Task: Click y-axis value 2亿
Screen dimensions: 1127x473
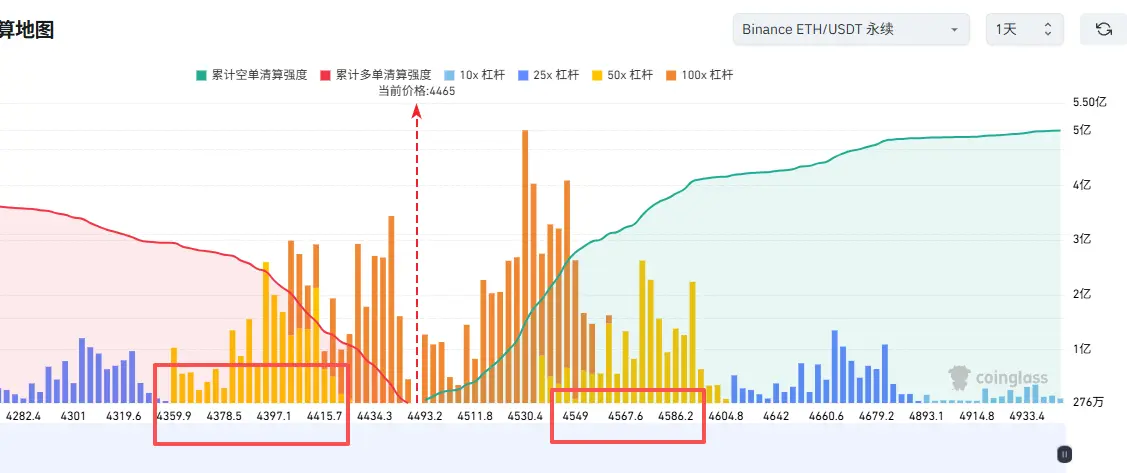Action: click(x=1082, y=295)
